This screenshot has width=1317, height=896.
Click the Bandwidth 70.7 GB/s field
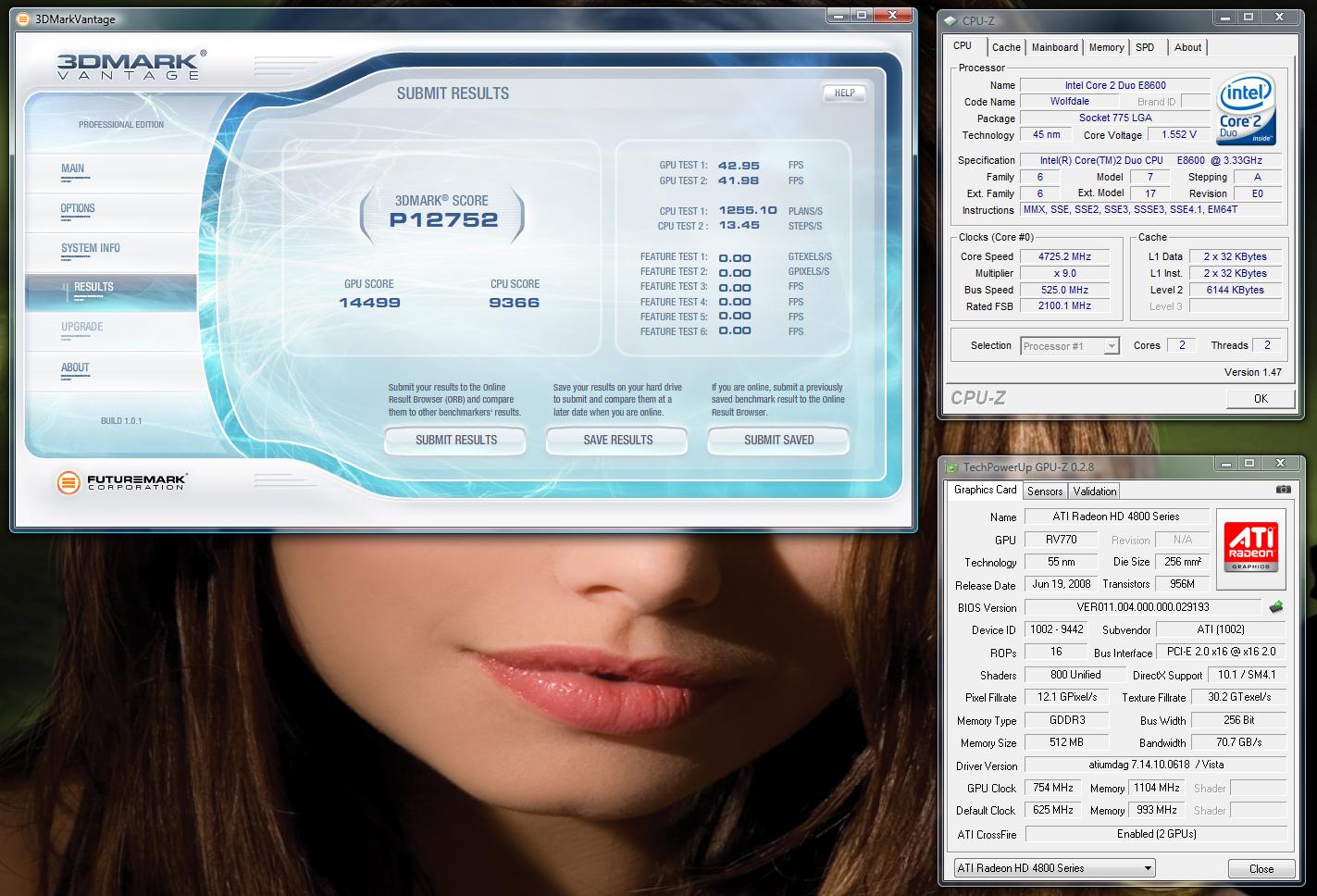tap(1238, 742)
